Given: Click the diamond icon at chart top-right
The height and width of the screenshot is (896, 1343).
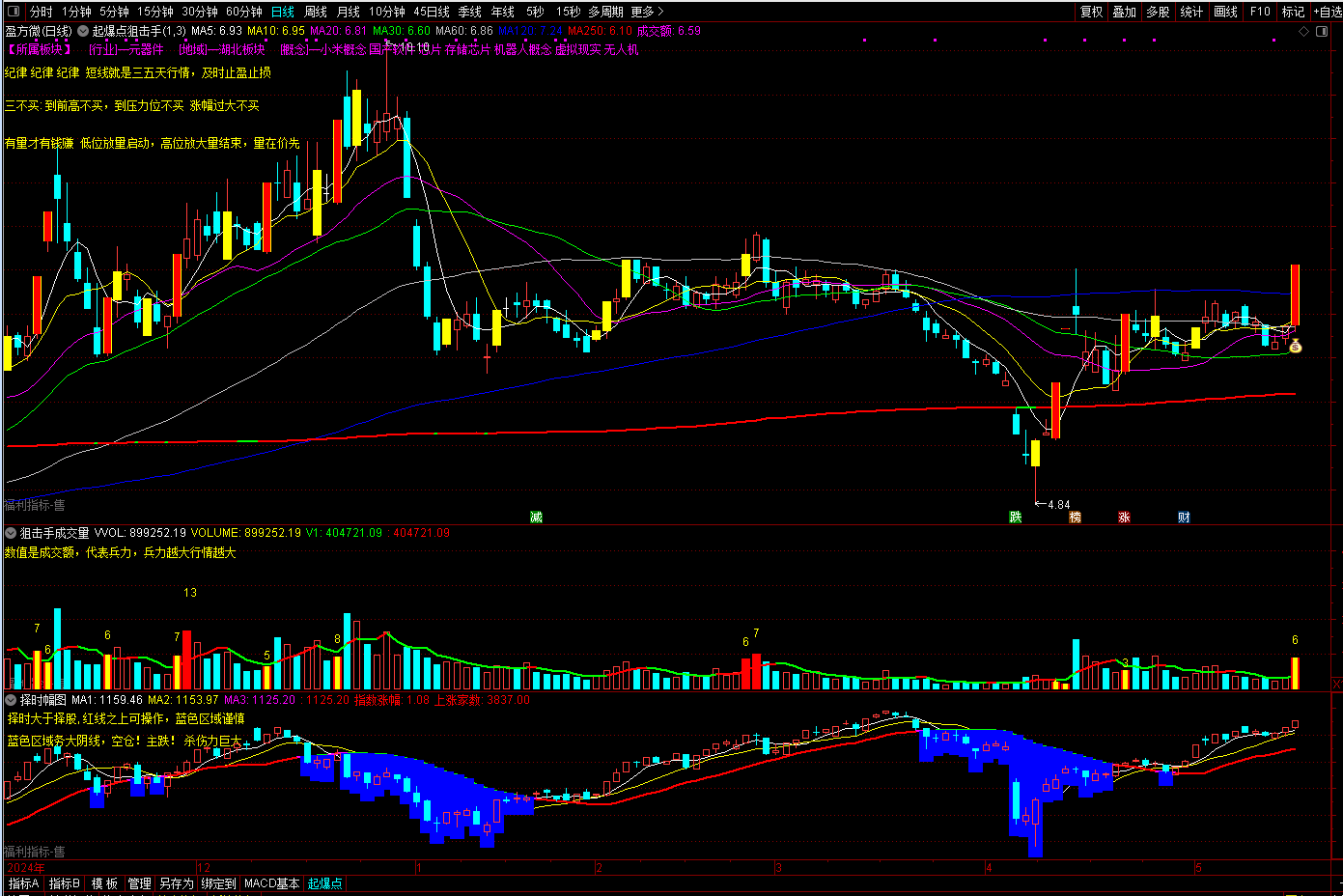Looking at the screenshot, I should 1304,31.
